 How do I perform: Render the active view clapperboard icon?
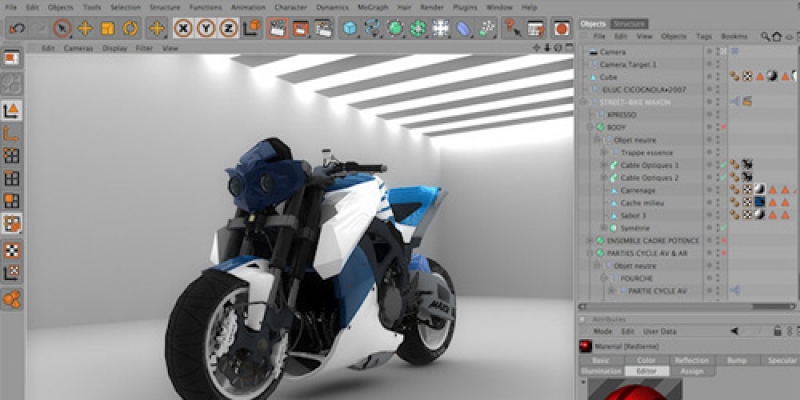[x=277, y=29]
